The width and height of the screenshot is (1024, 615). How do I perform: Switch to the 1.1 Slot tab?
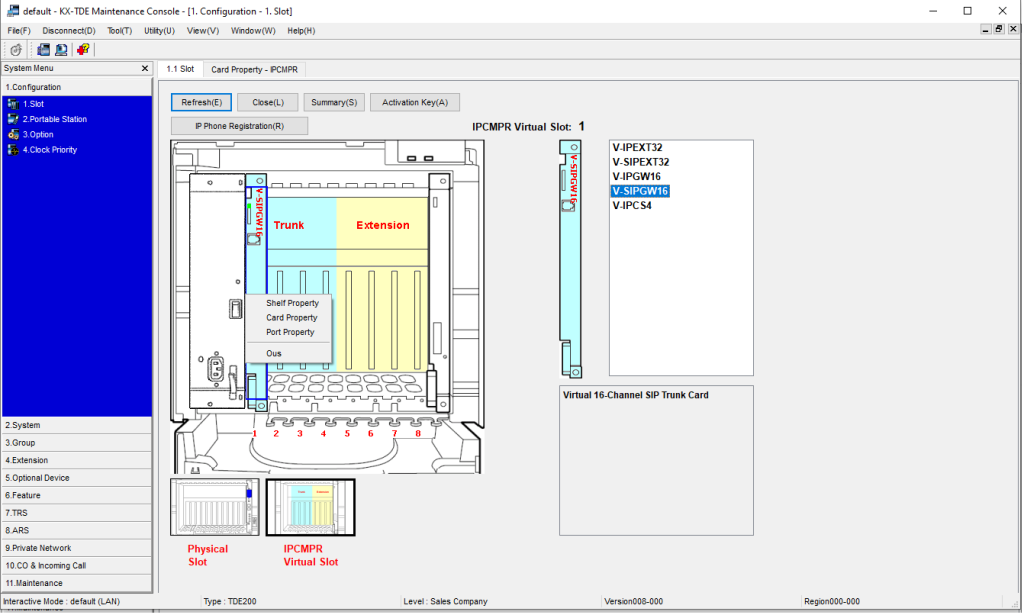(x=180, y=69)
